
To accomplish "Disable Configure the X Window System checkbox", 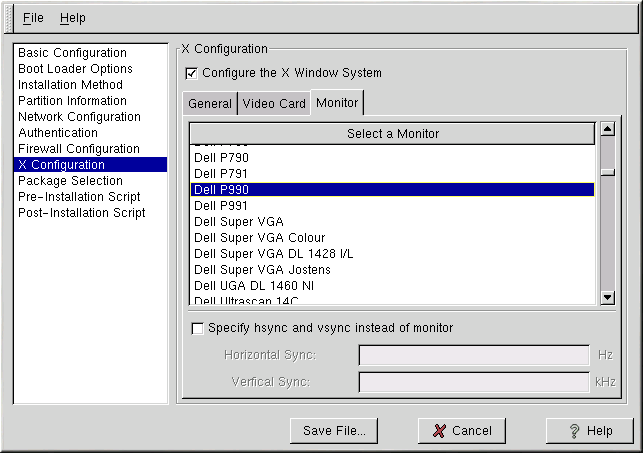I will click(192, 73).
